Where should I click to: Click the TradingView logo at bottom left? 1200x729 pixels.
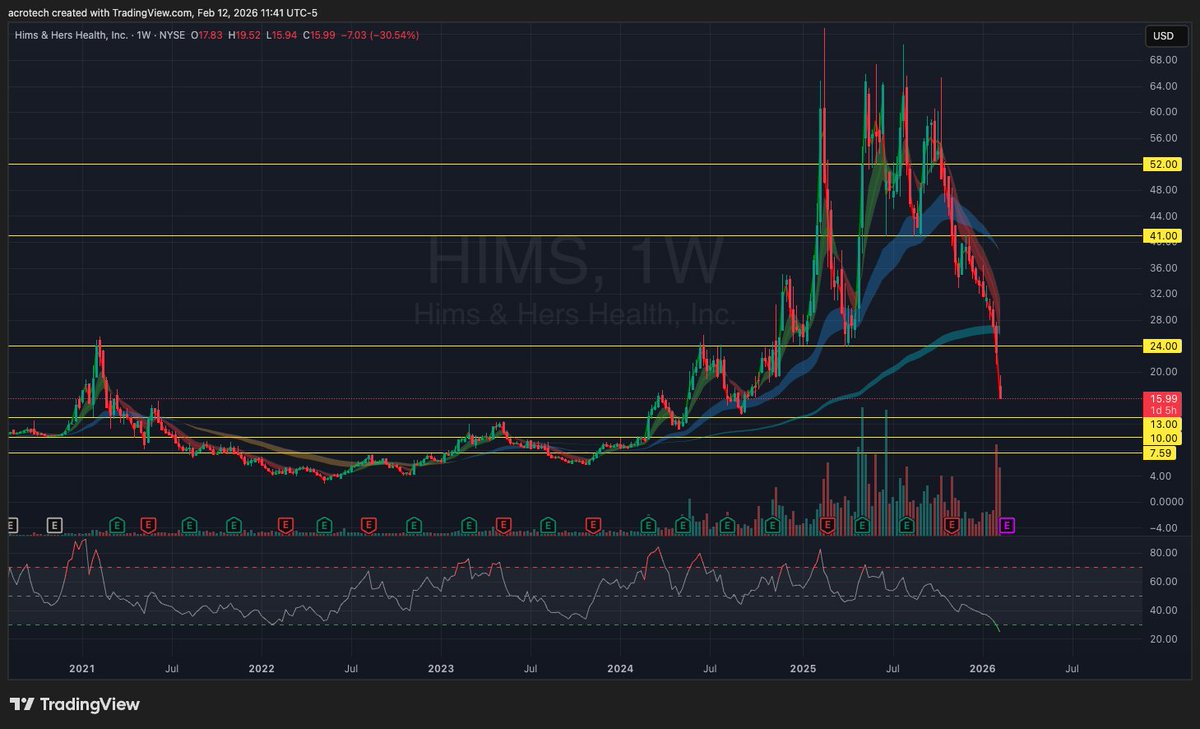click(x=74, y=704)
